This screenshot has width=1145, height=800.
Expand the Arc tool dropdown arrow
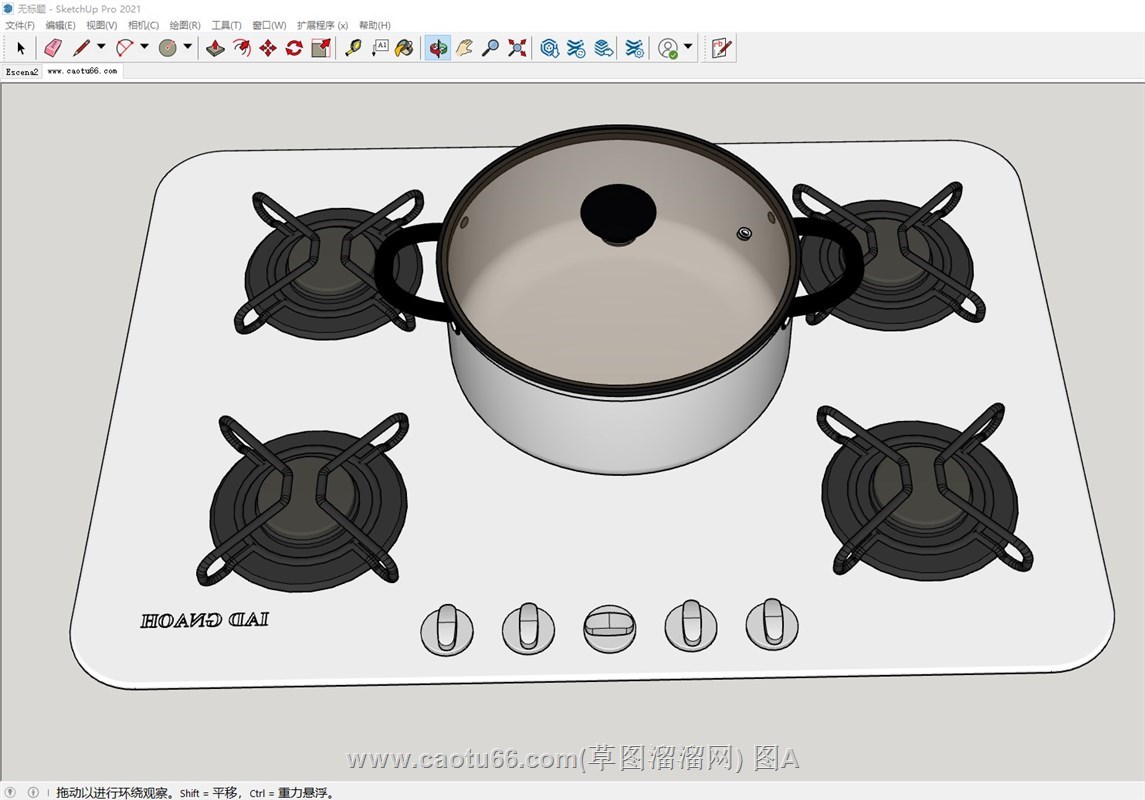pos(144,47)
